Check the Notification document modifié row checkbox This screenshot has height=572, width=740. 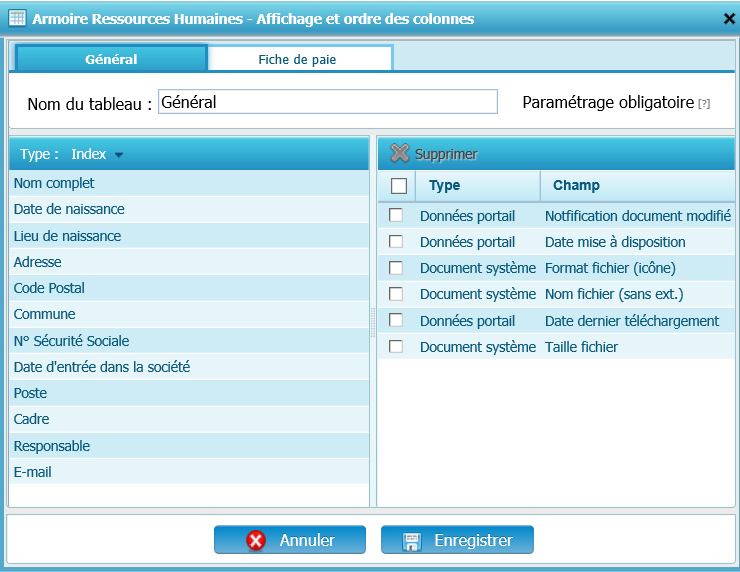click(x=396, y=215)
